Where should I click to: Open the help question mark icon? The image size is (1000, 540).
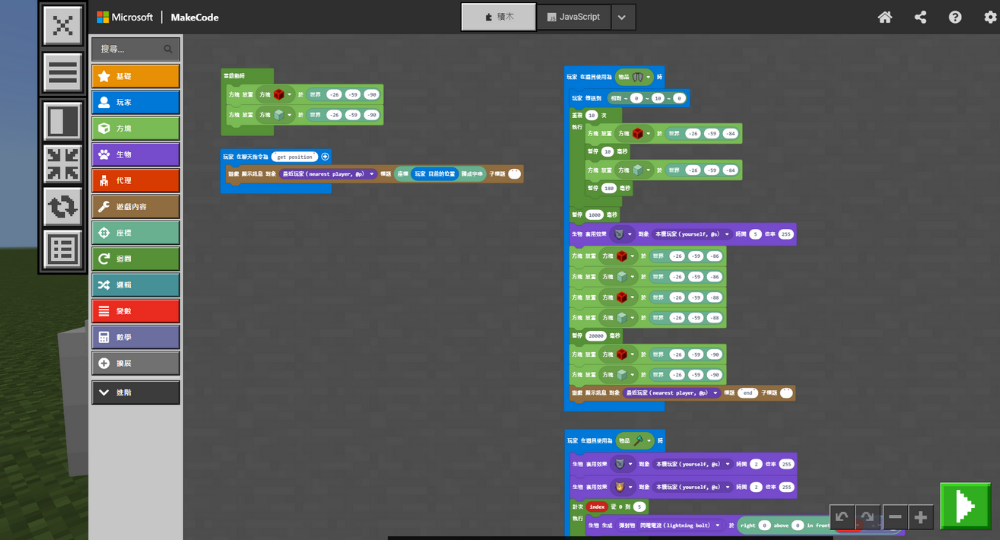[955, 17]
